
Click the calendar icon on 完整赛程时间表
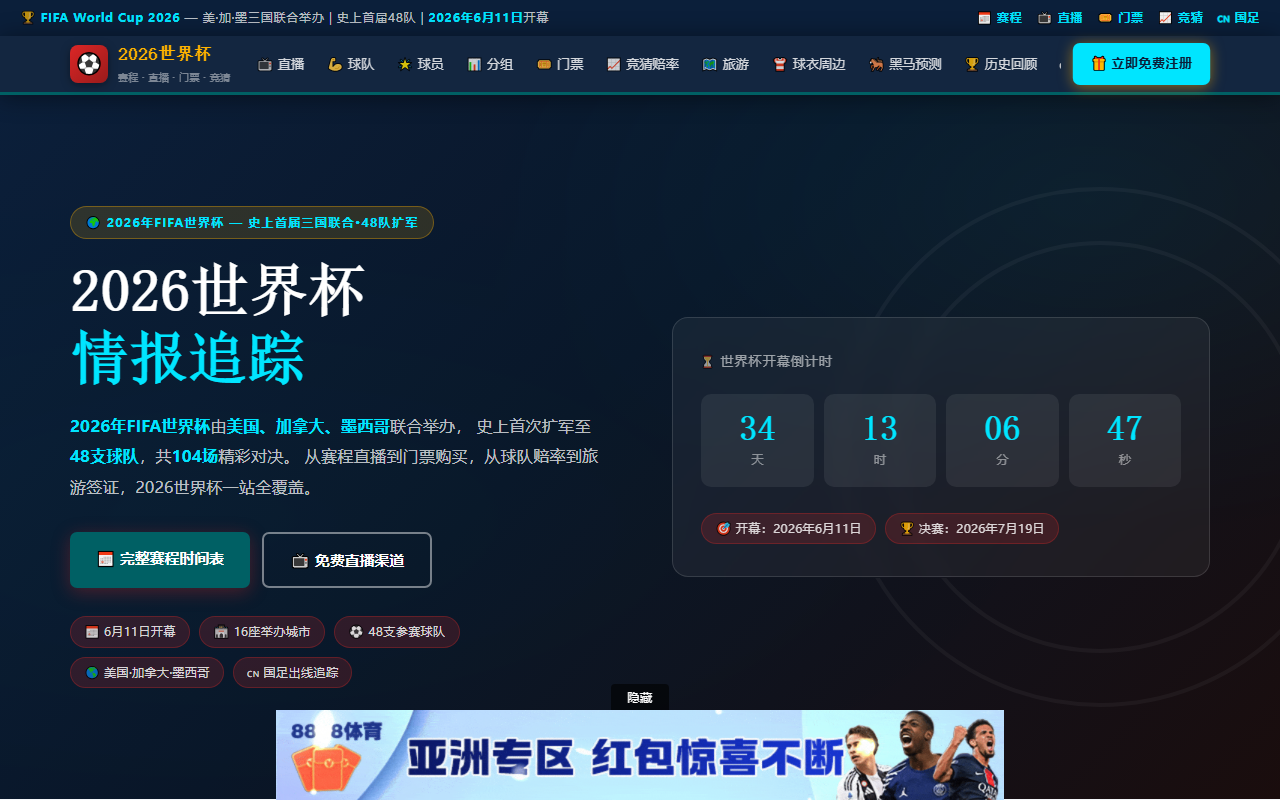(x=105, y=559)
